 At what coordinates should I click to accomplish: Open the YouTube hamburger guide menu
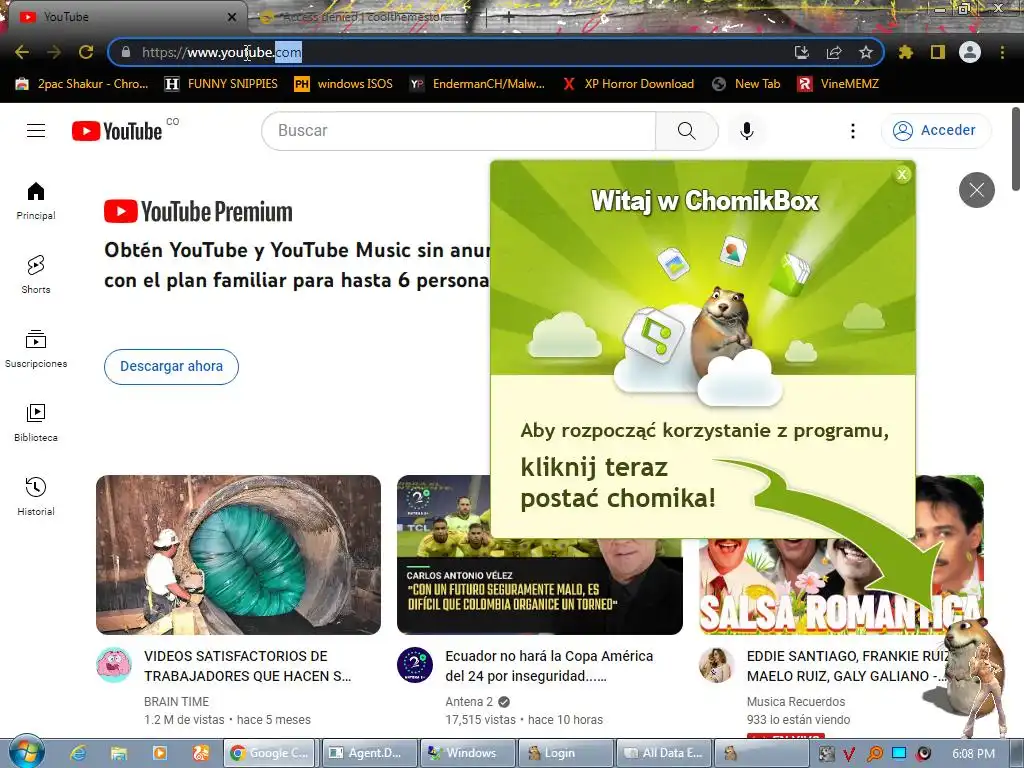click(36, 131)
